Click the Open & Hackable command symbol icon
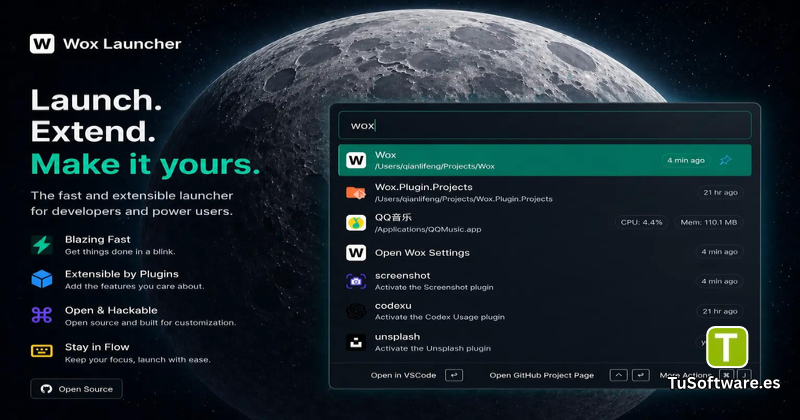The height and width of the screenshot is (420, 800). (x=42, y=315)
